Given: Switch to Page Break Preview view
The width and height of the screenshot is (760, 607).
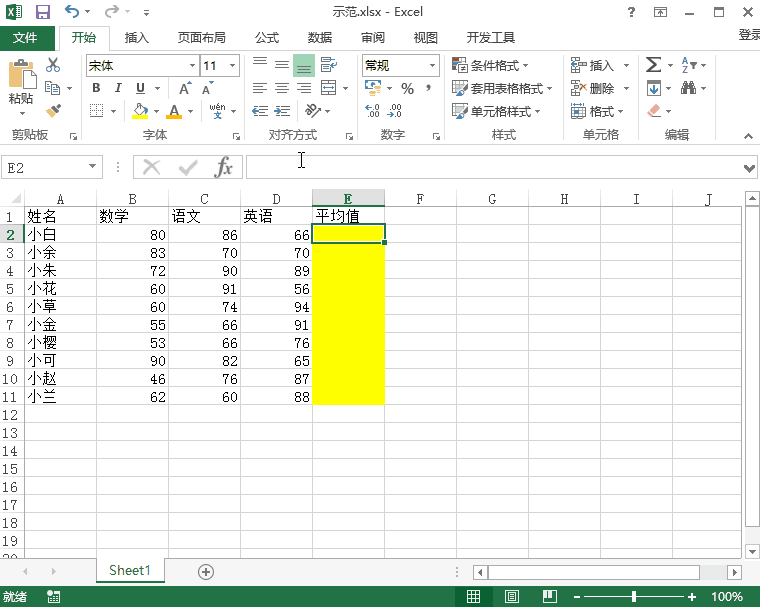Looking at the screenshot, I should pos(549,596).
